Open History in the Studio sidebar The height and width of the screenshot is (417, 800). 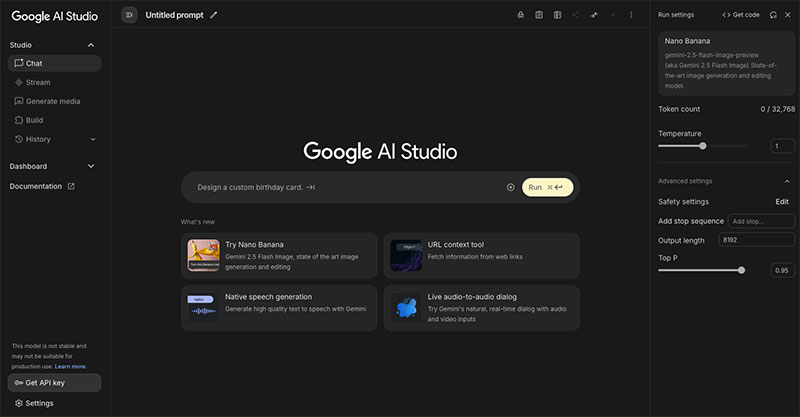[54, 139]
